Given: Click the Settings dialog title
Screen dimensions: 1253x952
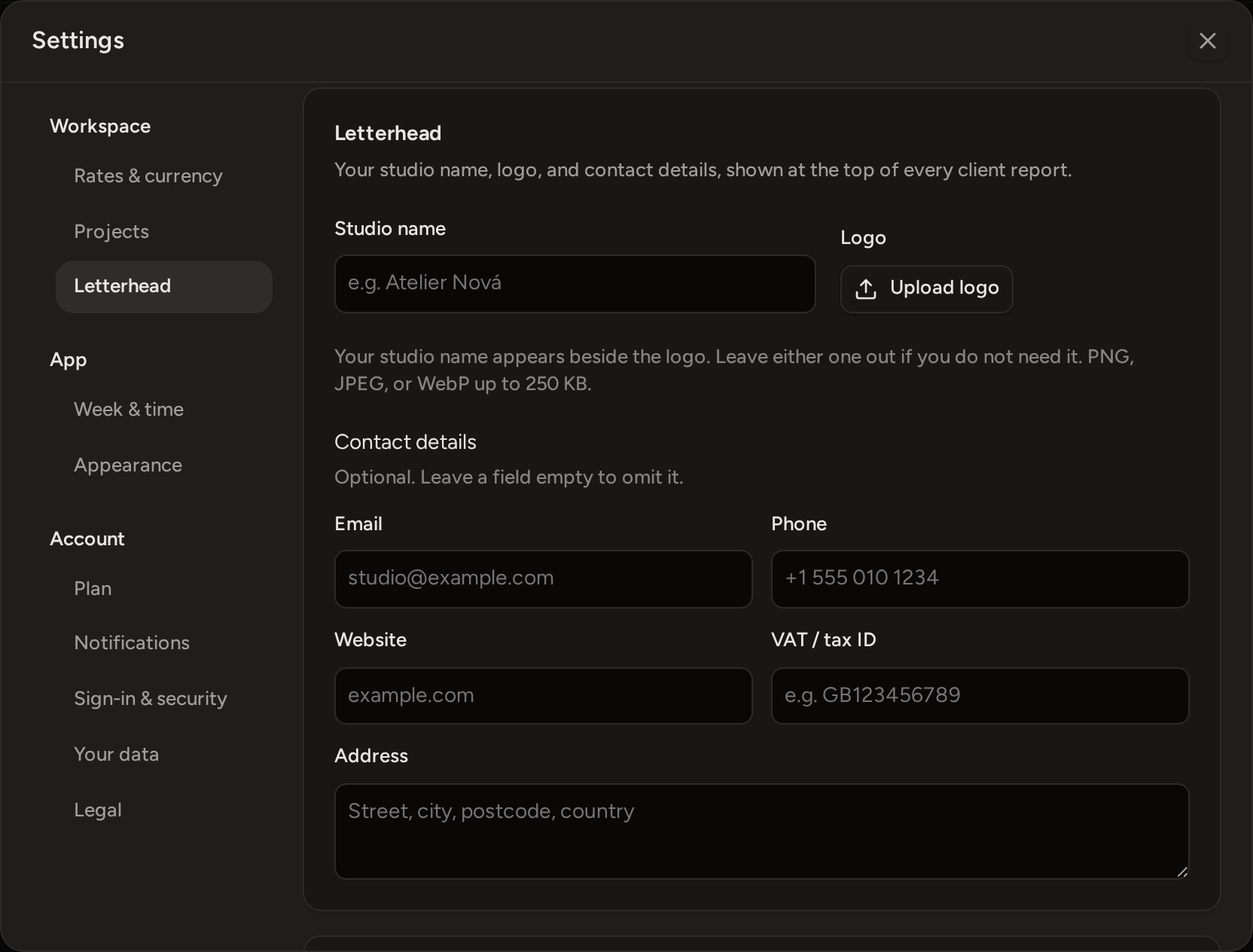Looking at the screenshot, I should tap(78, 41).
